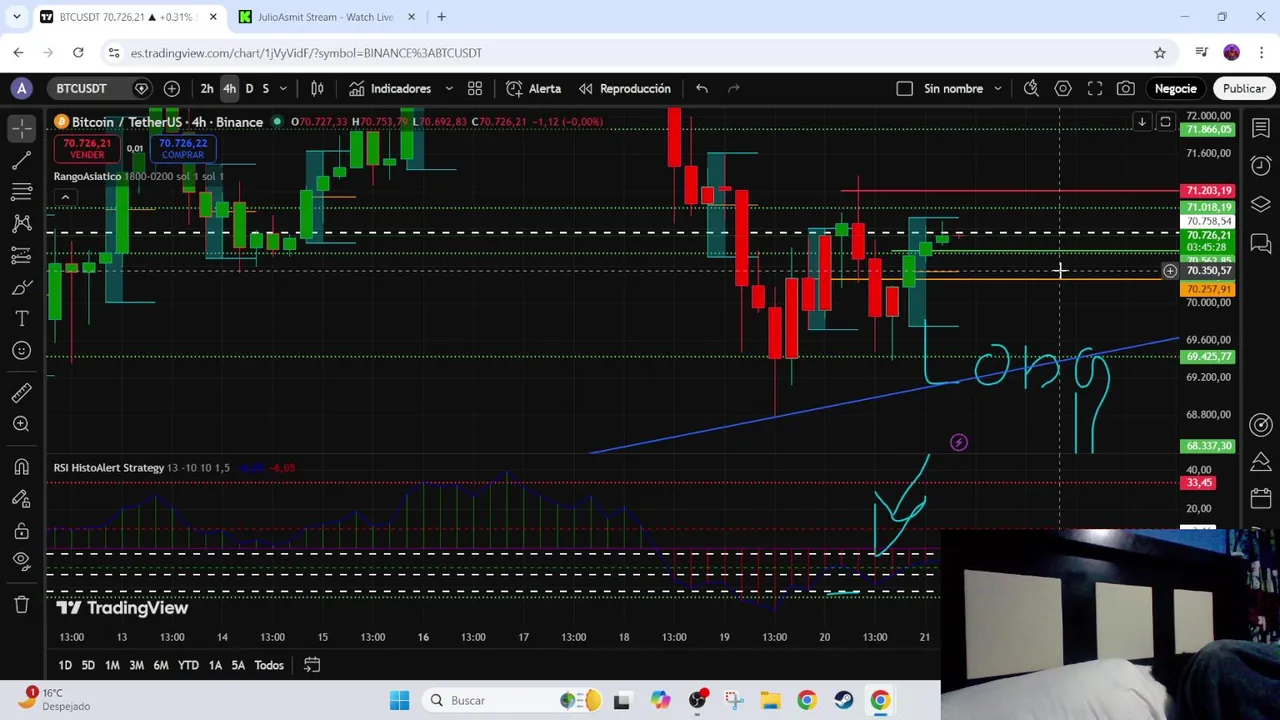This screenshot has width=1280, height=720.
Task: Select the Todos date range
Action: 269,666
